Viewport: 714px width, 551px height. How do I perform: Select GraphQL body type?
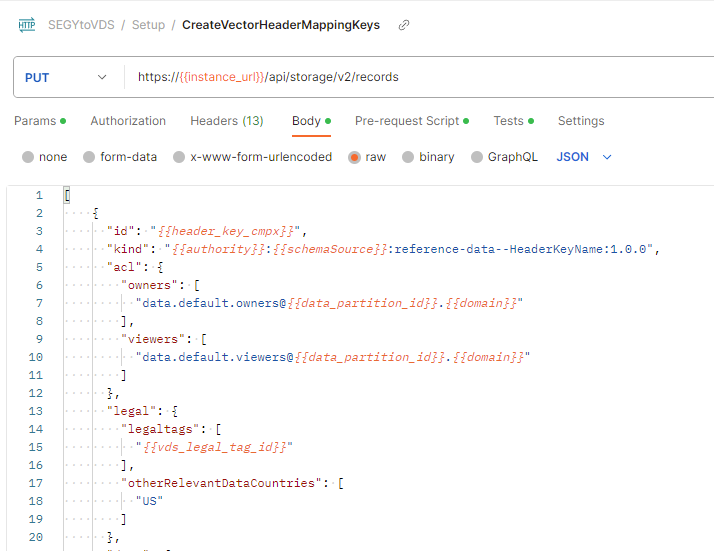(x=505, y=157)
